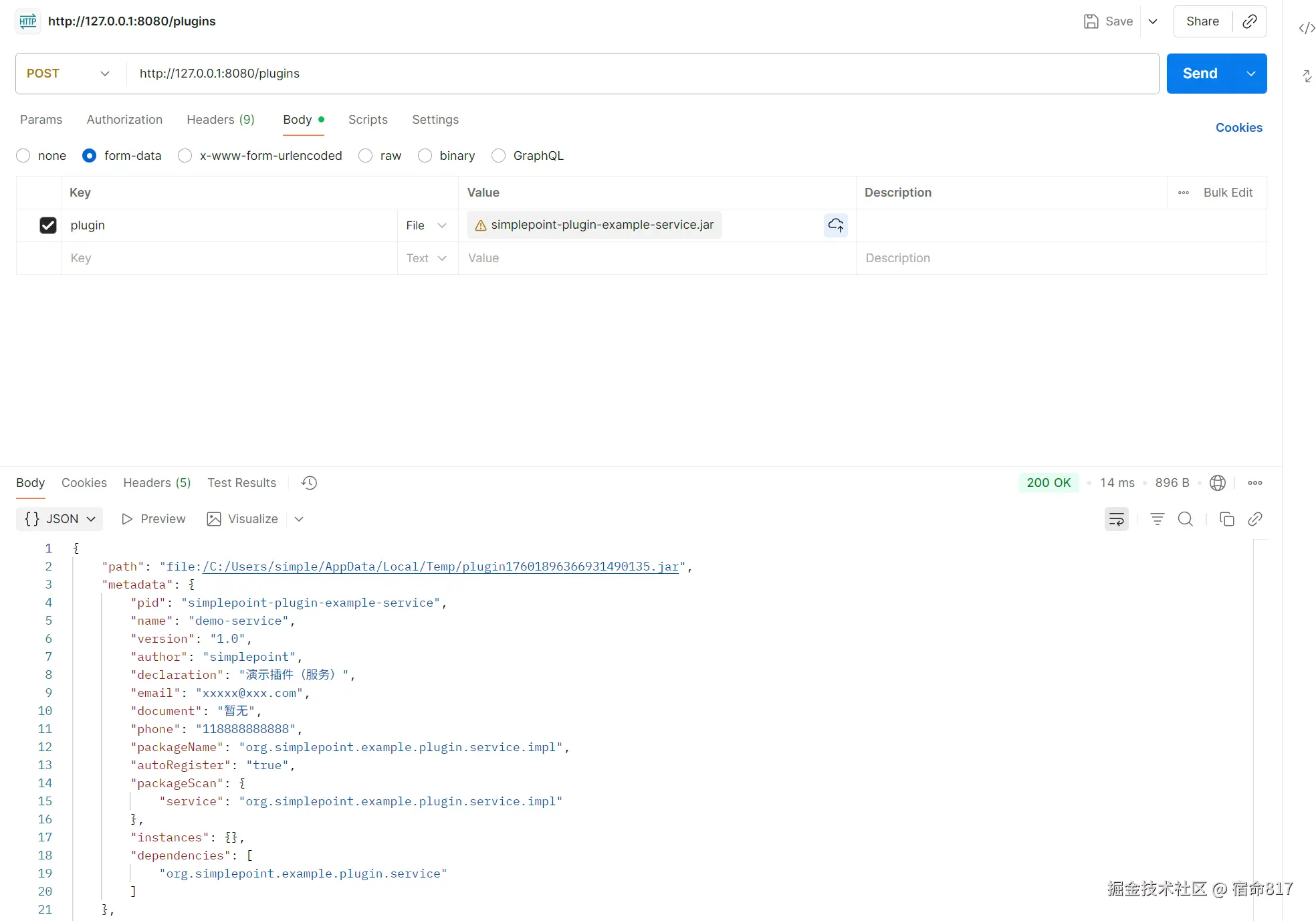1316x921 pixels.
Task: Open the response Headers (5) tab
Action: 156,483
